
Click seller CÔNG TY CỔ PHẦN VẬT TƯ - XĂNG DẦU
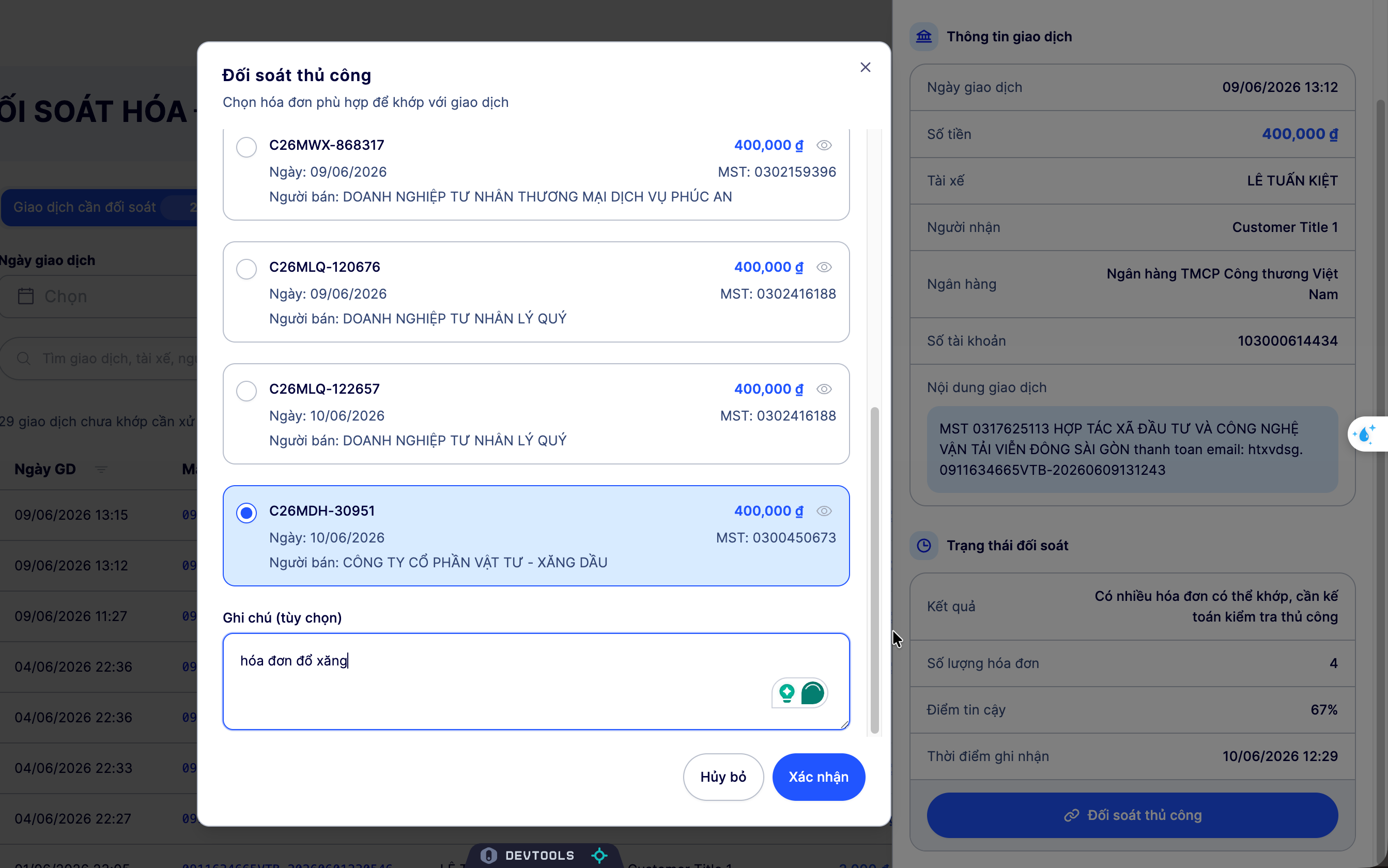click(x=475, y=563)
